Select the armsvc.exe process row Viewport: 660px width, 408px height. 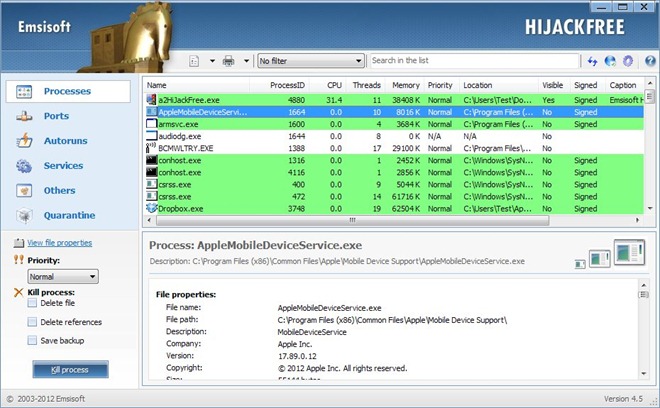click(x=394, y=124)
